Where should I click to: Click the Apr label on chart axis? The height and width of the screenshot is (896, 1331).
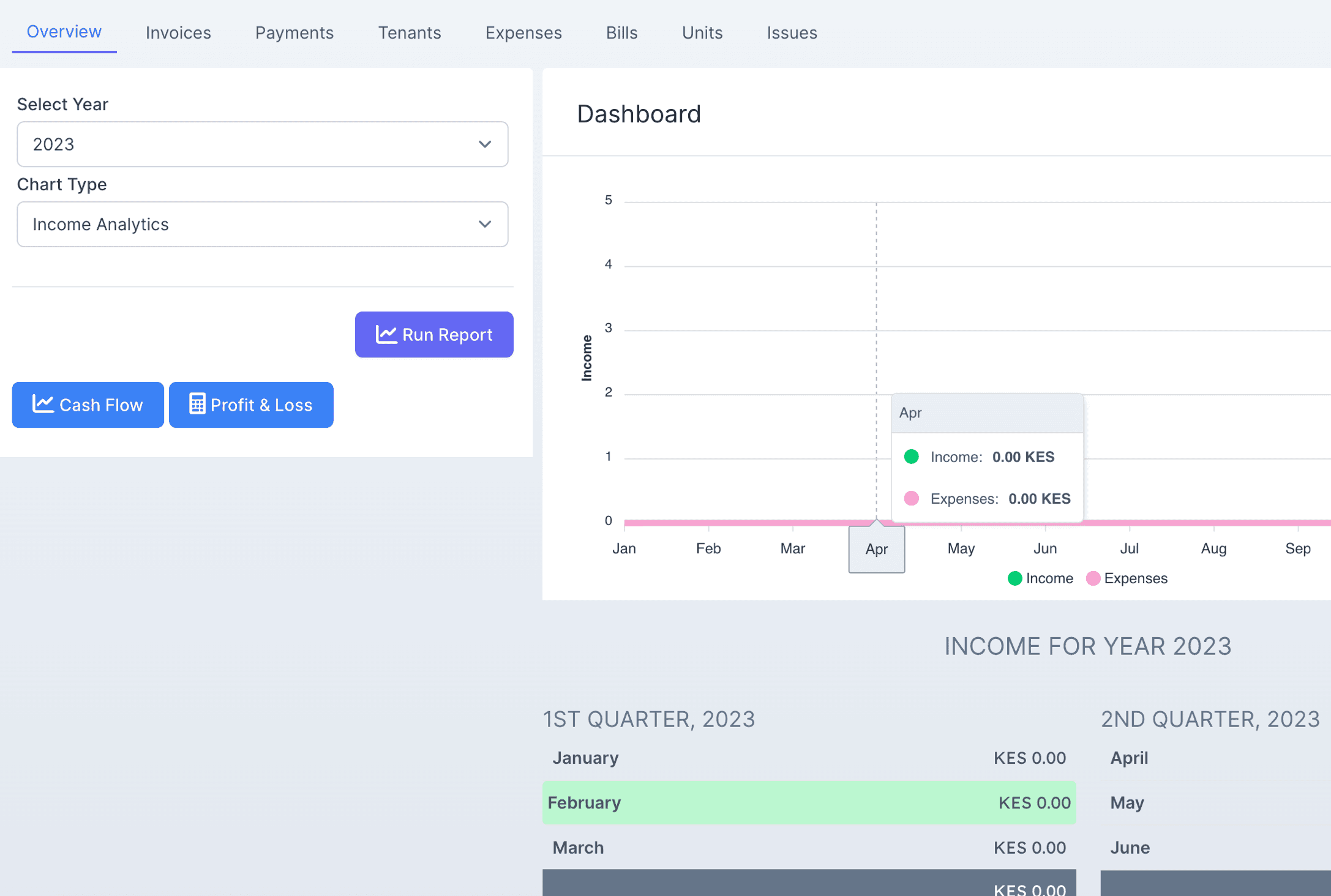click(876, 549)
